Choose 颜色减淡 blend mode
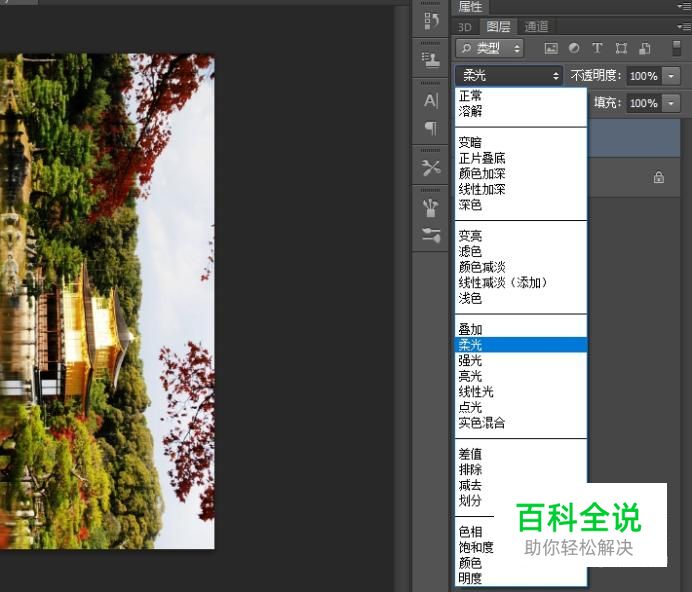Viewport: 692px width, 592px height. coord(521,267)
